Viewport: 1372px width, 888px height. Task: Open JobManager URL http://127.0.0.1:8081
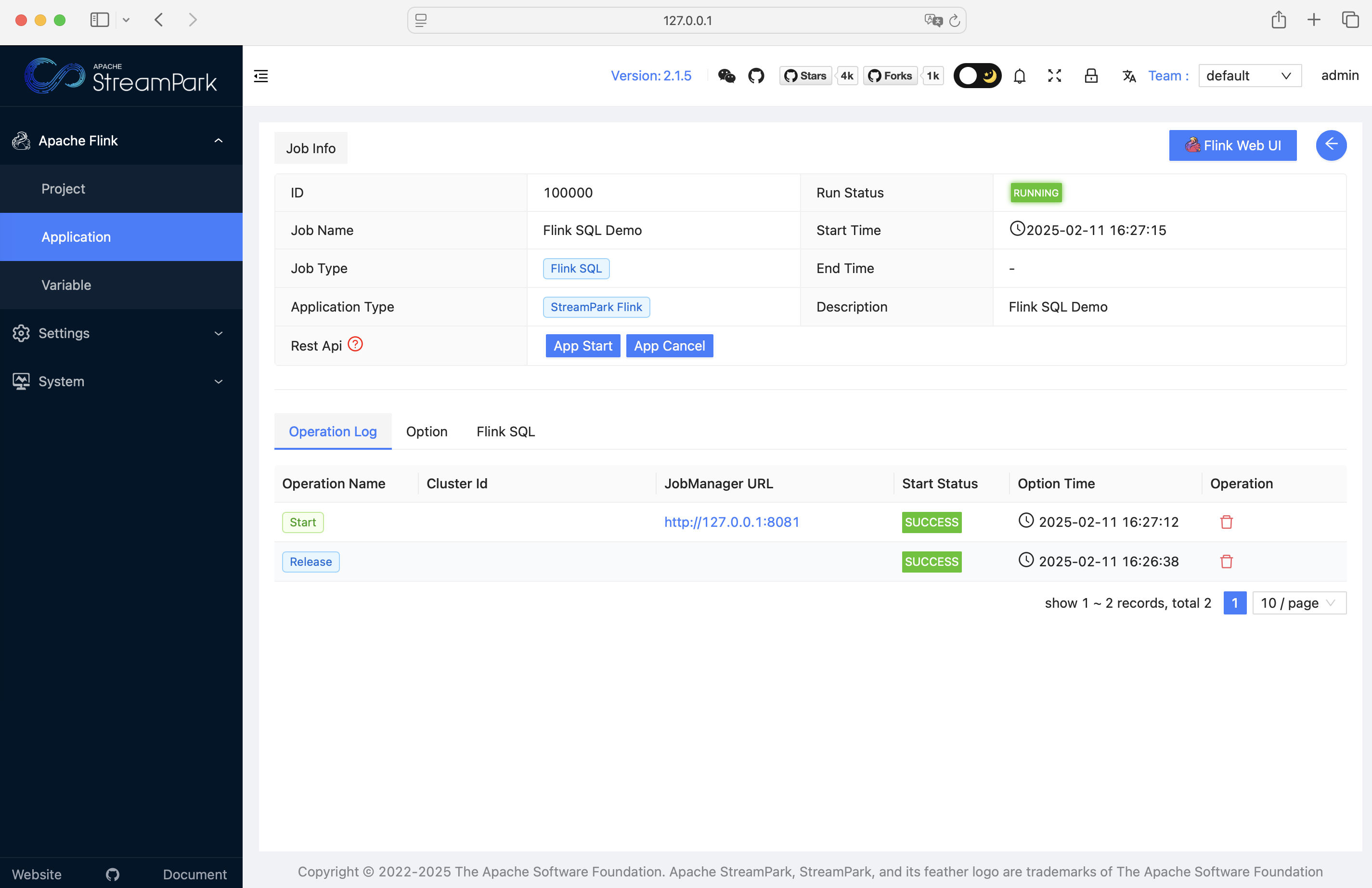pyautogui.click(x=732, y=522)
